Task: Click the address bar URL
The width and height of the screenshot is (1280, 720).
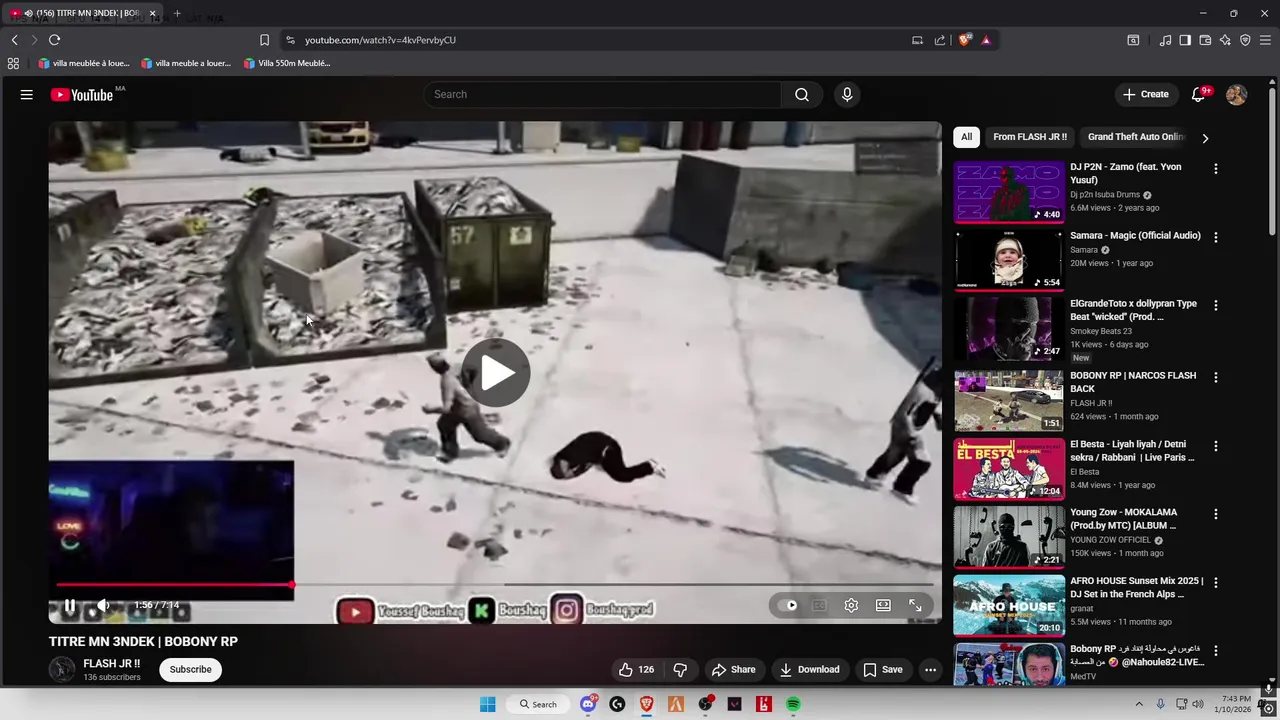Action: pyautogui.click(x=380, y=40)
